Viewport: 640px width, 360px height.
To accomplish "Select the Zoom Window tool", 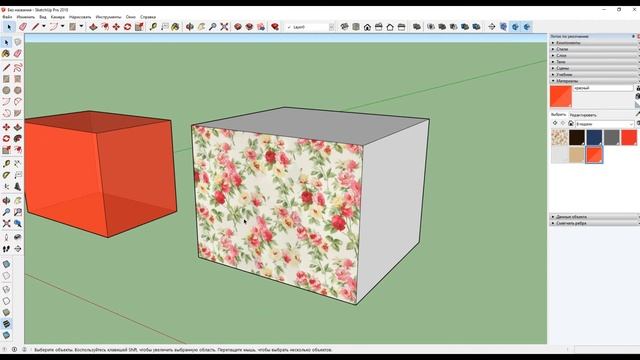I will point(18,212).
